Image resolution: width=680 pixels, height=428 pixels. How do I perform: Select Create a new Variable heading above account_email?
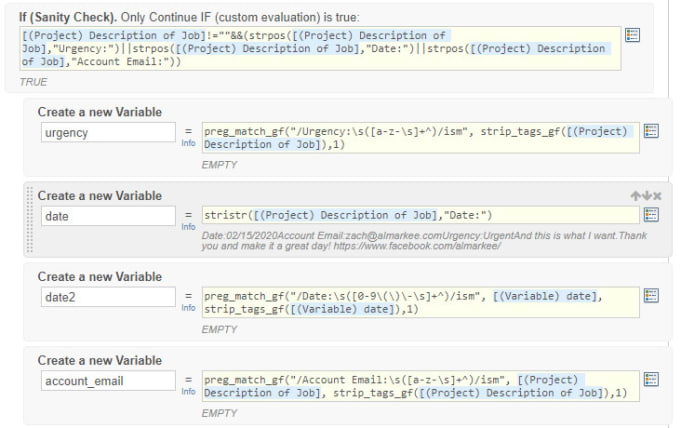[x=100, y=360]
